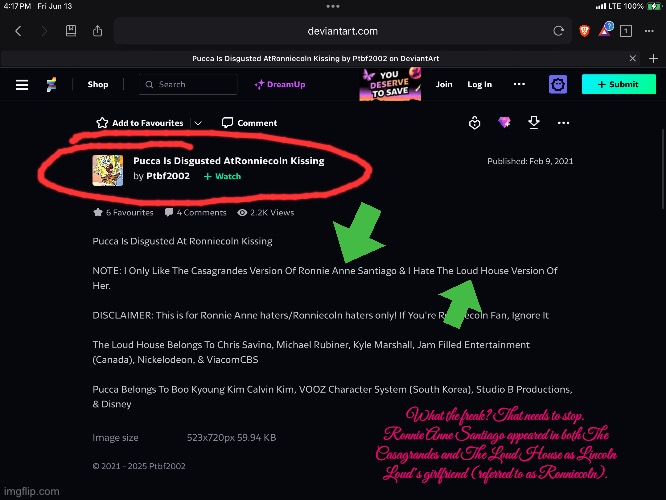The width and height of the screenshot is (666, 500).
Task: Click the 2.2K Views counter
Action: pos(266,212)
